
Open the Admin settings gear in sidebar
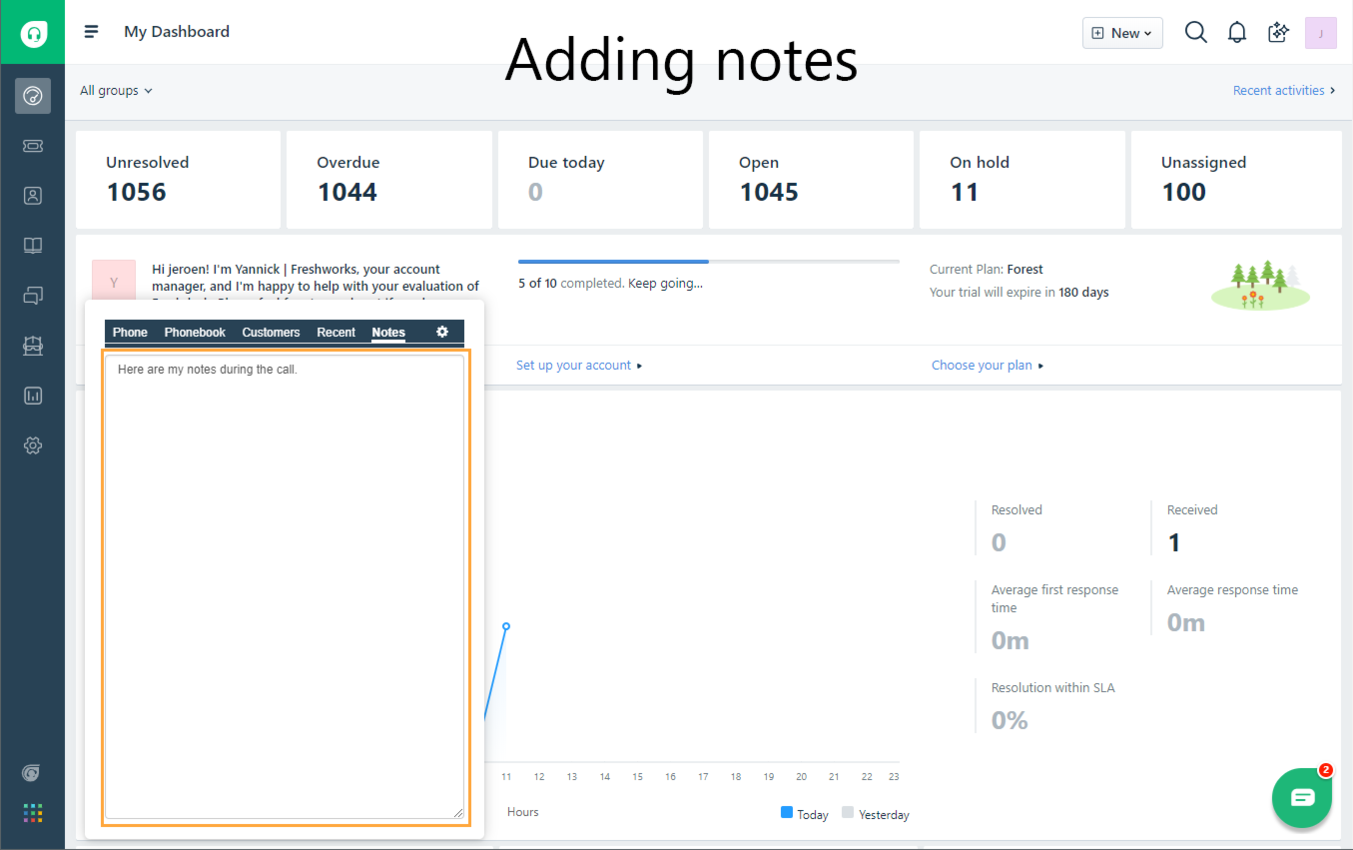point(33,445)
